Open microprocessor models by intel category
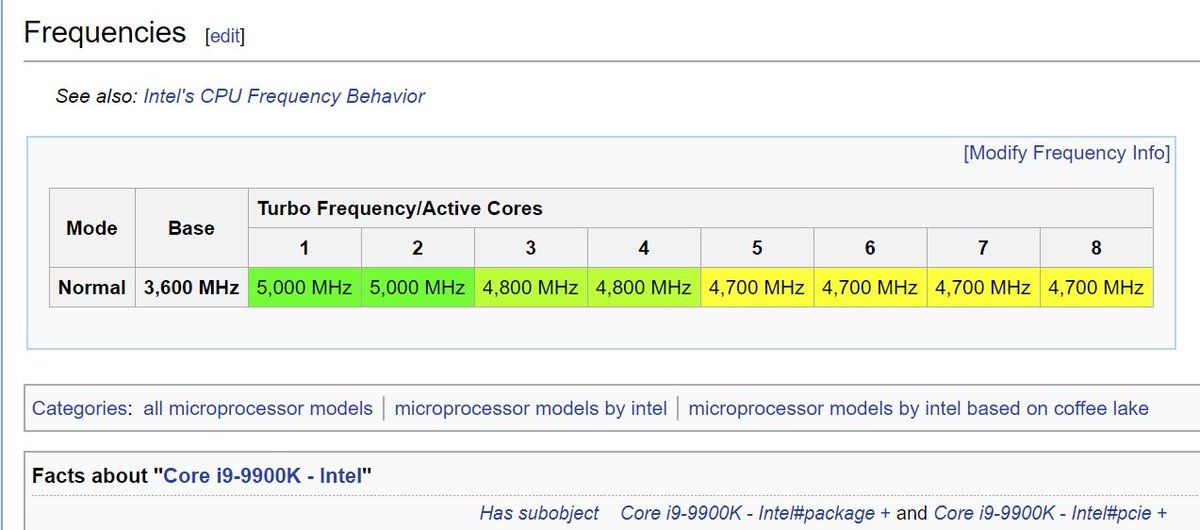Image resolution: width=1200 pixels, height=530 pixels. (531, 408)
